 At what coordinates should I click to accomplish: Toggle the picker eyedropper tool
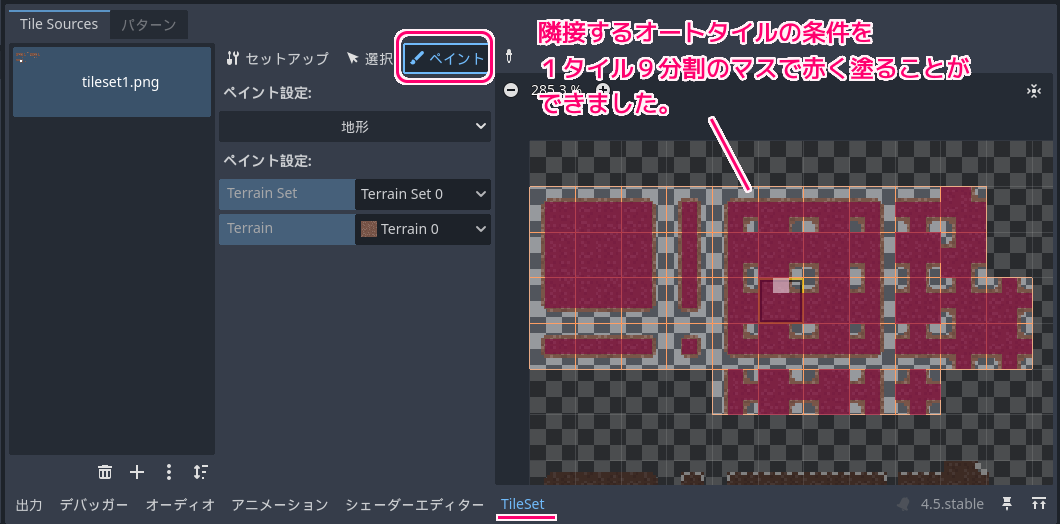point(508,58)
